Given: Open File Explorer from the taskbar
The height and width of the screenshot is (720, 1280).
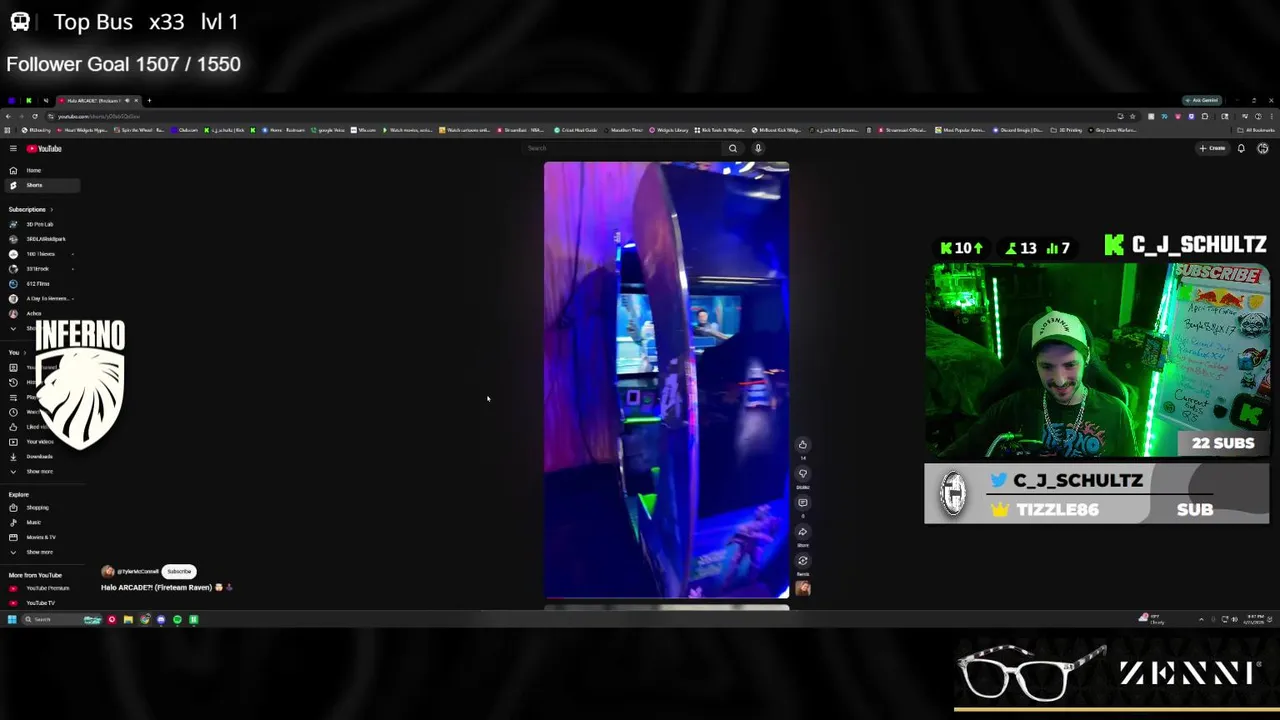Looking at the screenshot, I should coord(128,619).
